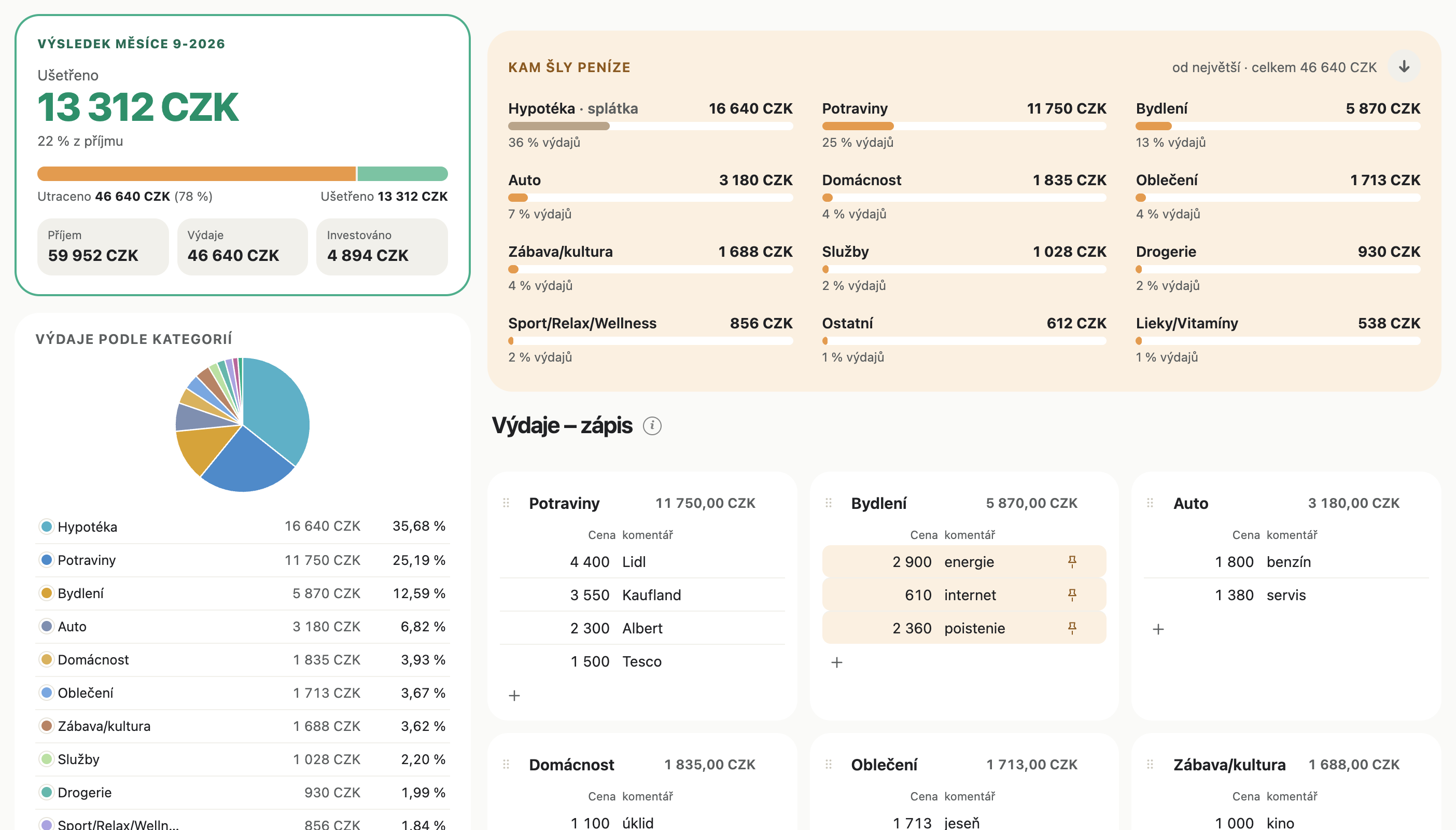
Task: Select the Potraviny legend row
Action: point(242,560)
